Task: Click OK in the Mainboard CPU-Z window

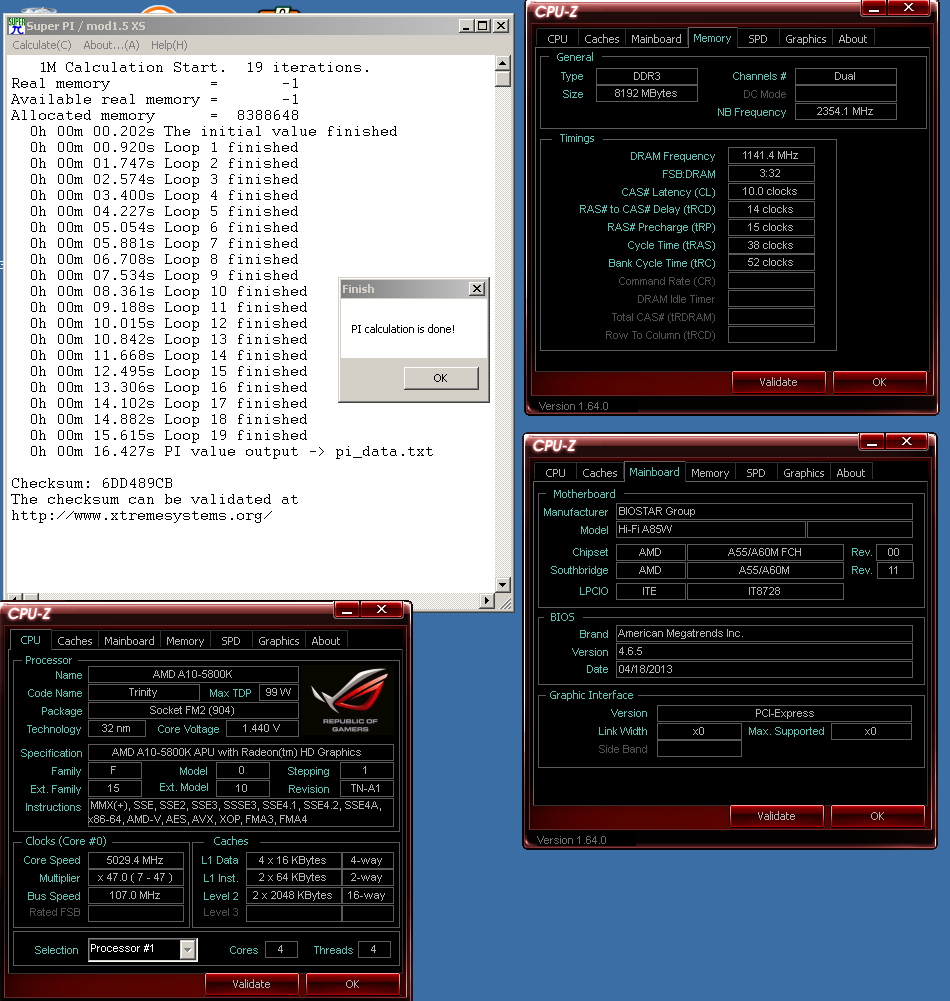Action: (877, 816)
